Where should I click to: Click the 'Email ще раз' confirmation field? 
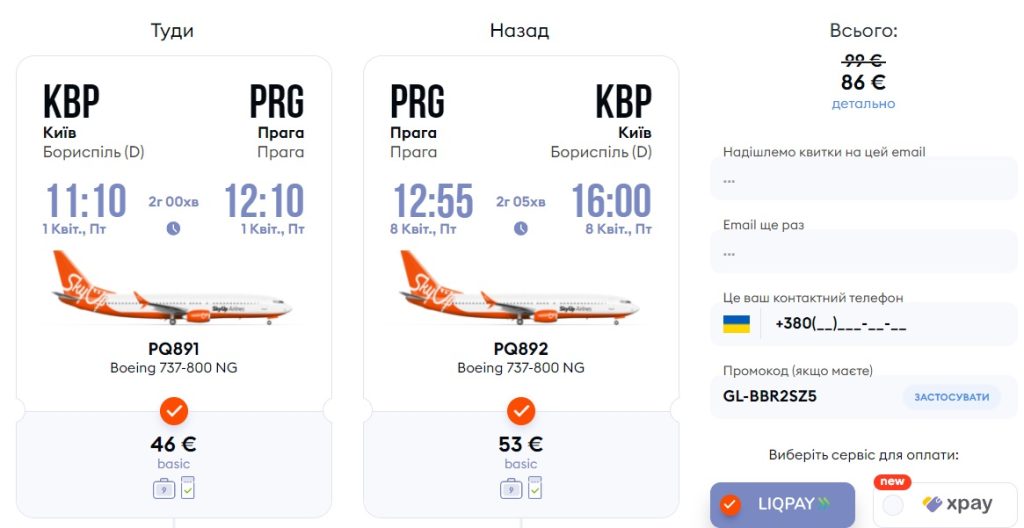[863, 253]
